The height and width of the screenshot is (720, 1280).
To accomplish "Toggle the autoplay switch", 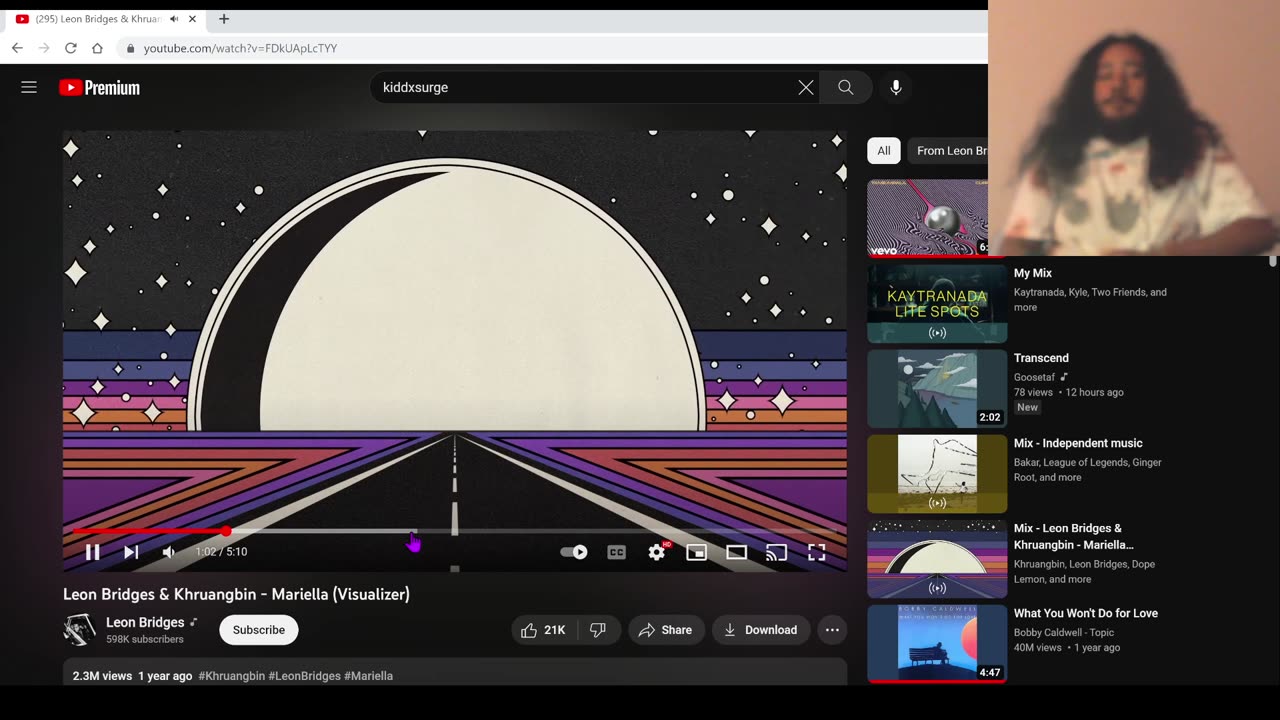I will coord(574,552).
